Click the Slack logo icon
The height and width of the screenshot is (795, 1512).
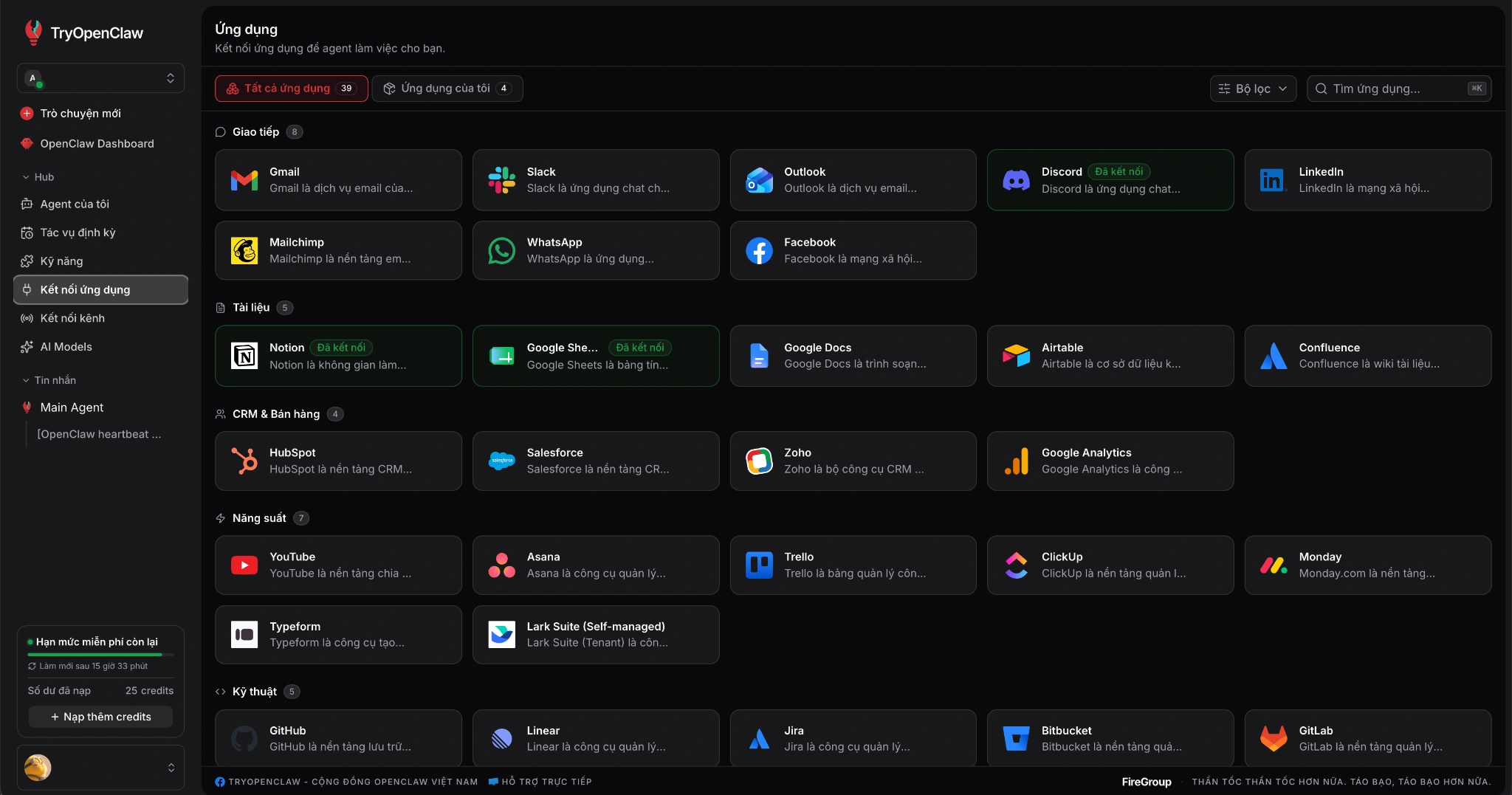502,180
